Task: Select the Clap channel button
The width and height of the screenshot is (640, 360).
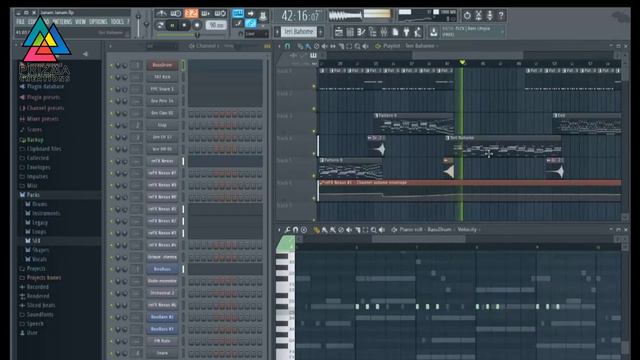Action: tap(162, 125)
